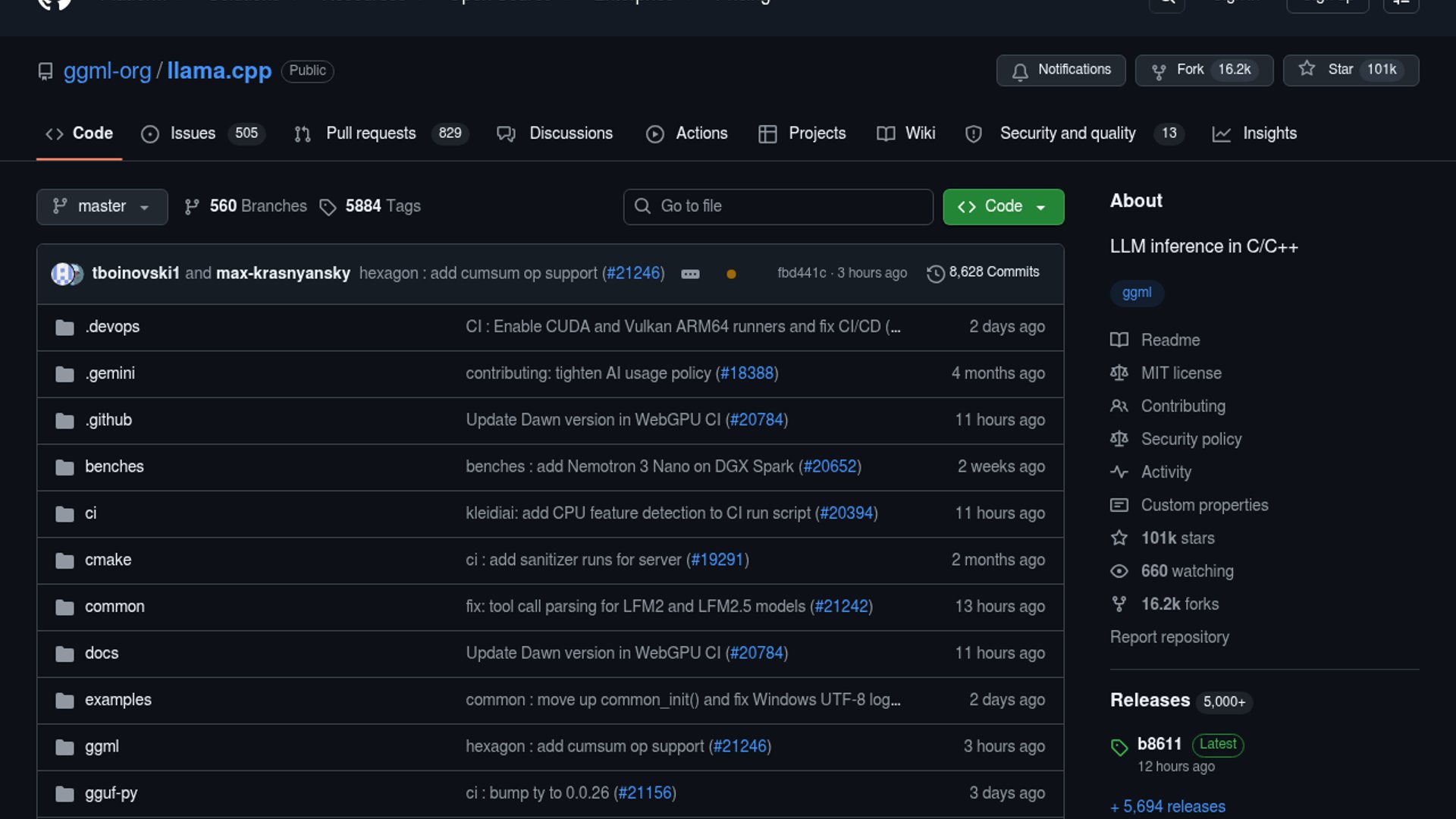The image size is (1456, 819).
Task: Expand the green Code dropdown
Action: 1003,206
